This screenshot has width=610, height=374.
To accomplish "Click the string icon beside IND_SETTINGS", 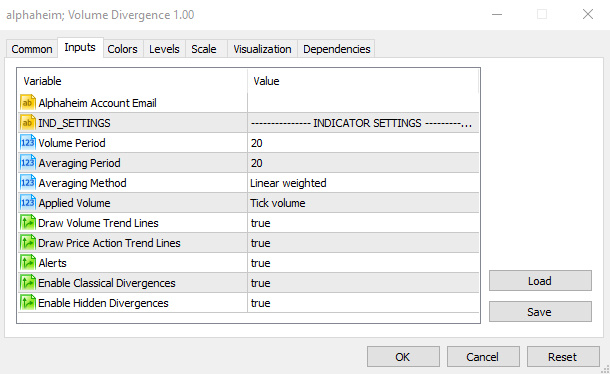I will point(28,123).
